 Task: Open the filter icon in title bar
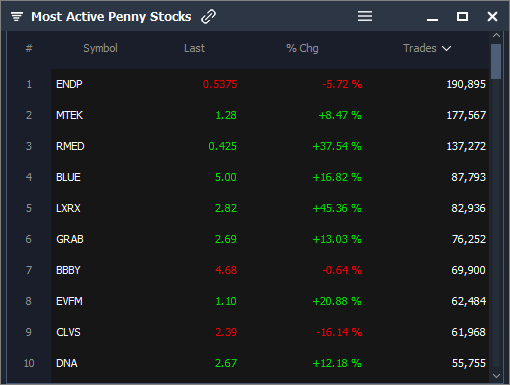click(17, 16)
